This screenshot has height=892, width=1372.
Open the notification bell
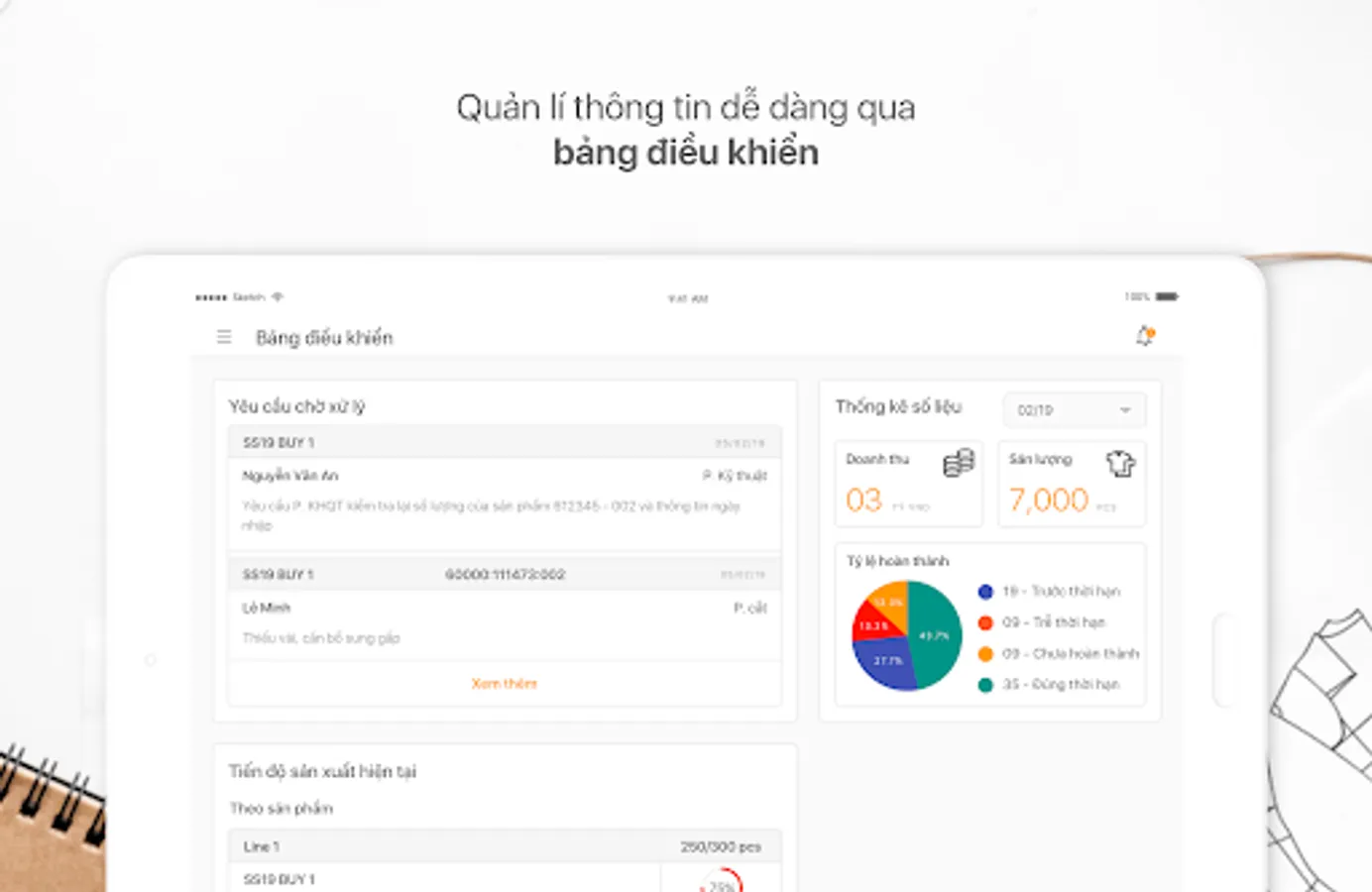point(1145,336)
